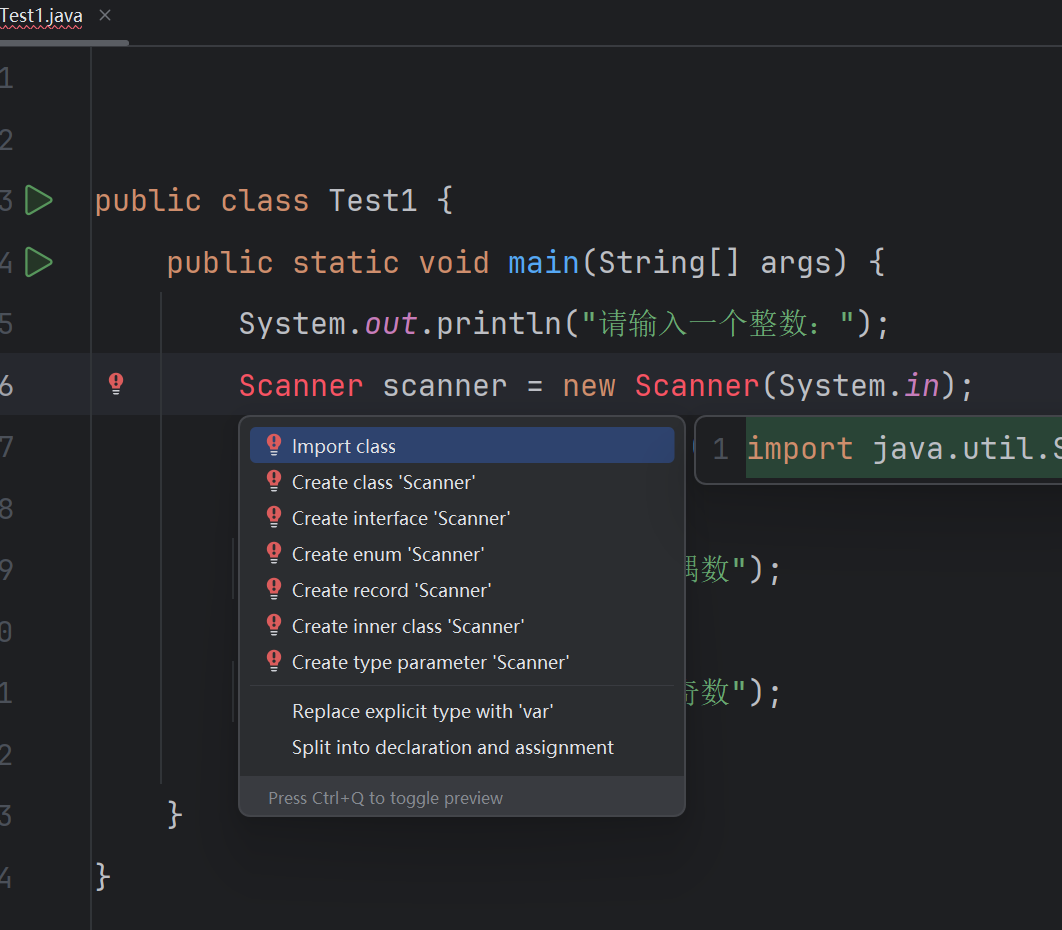Screen dimensions: 1062x930
Task: Choose Create record 'Scanner' option
Action: click(x=462, y=590)
